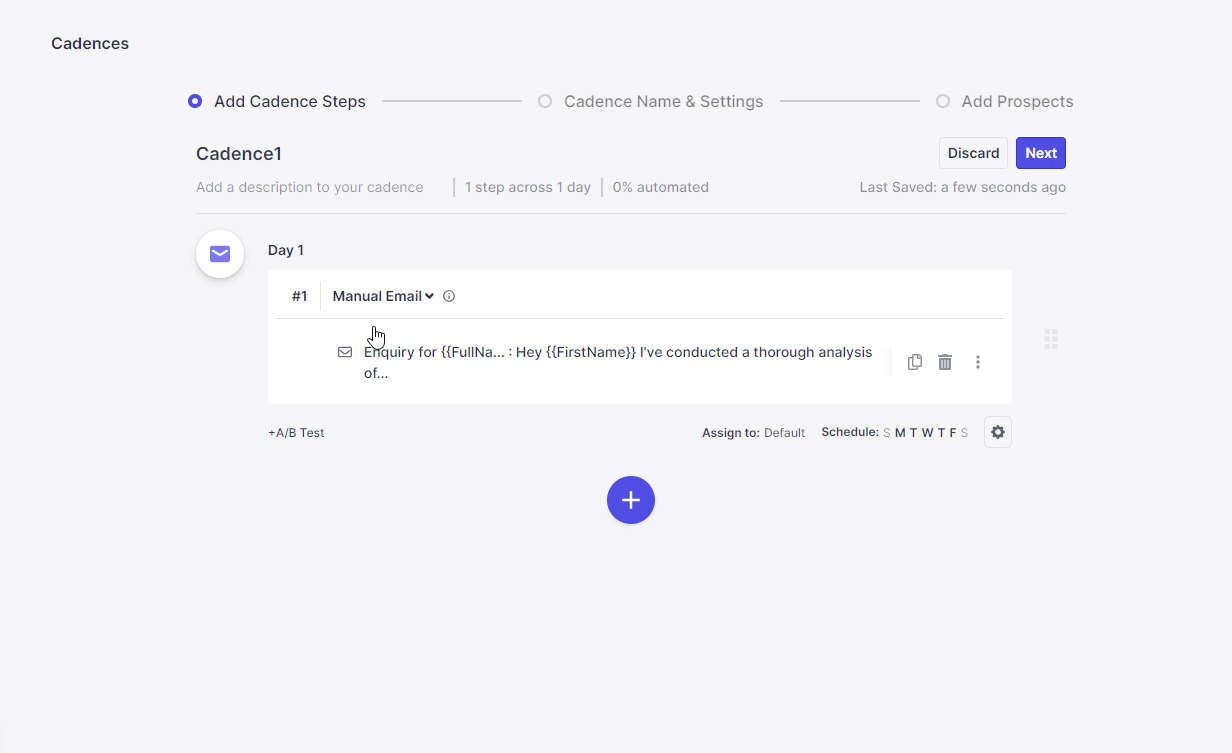
Task: Click the Day 1 email step circle icon
Action: click(x=220, y=254)
